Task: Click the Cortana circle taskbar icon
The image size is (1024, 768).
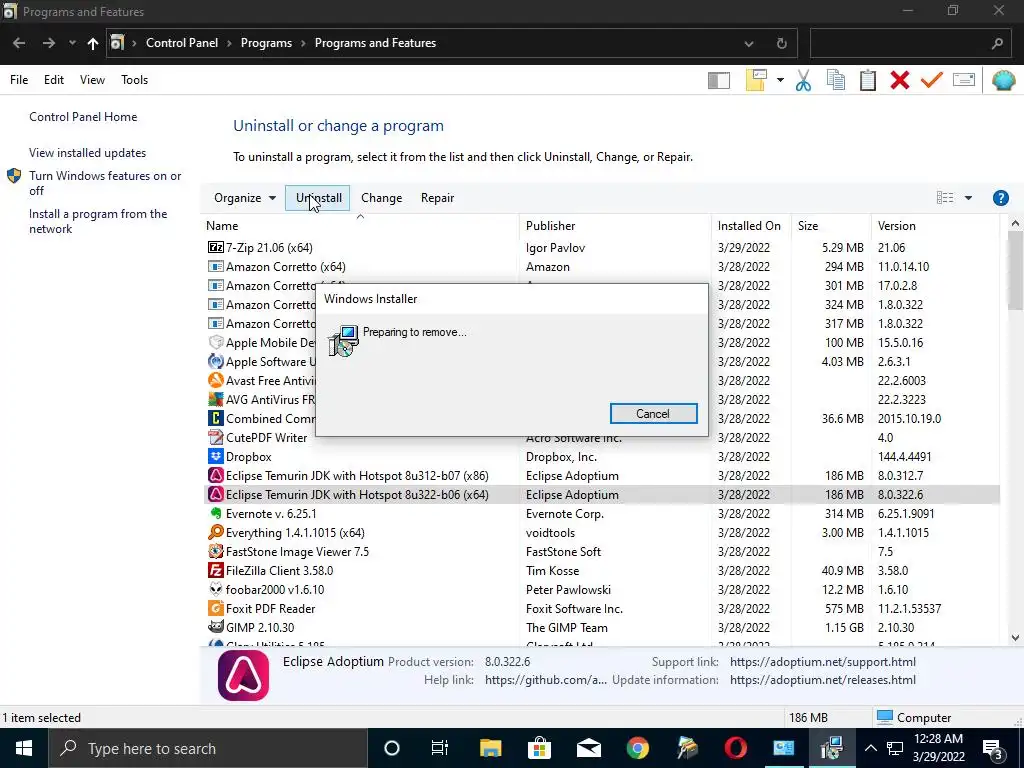Action: [x=392, y=748]
